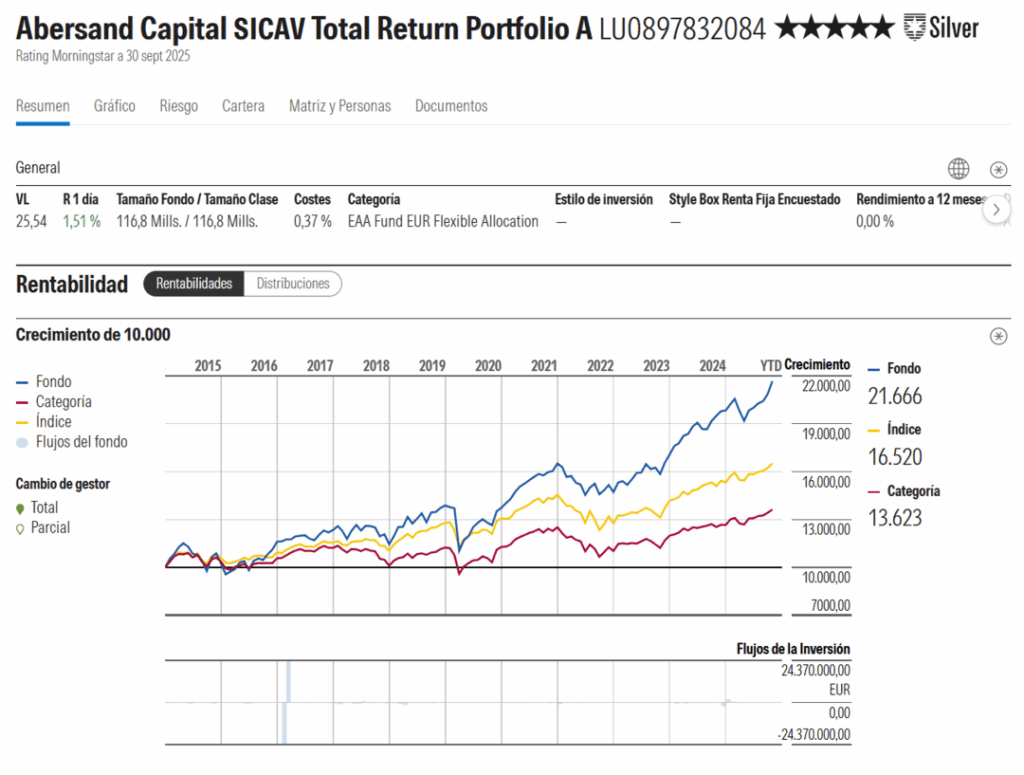Switch to the Gráfico tab
The height and width of the screenshot is (775, 1024).
(x=114, y=105)
